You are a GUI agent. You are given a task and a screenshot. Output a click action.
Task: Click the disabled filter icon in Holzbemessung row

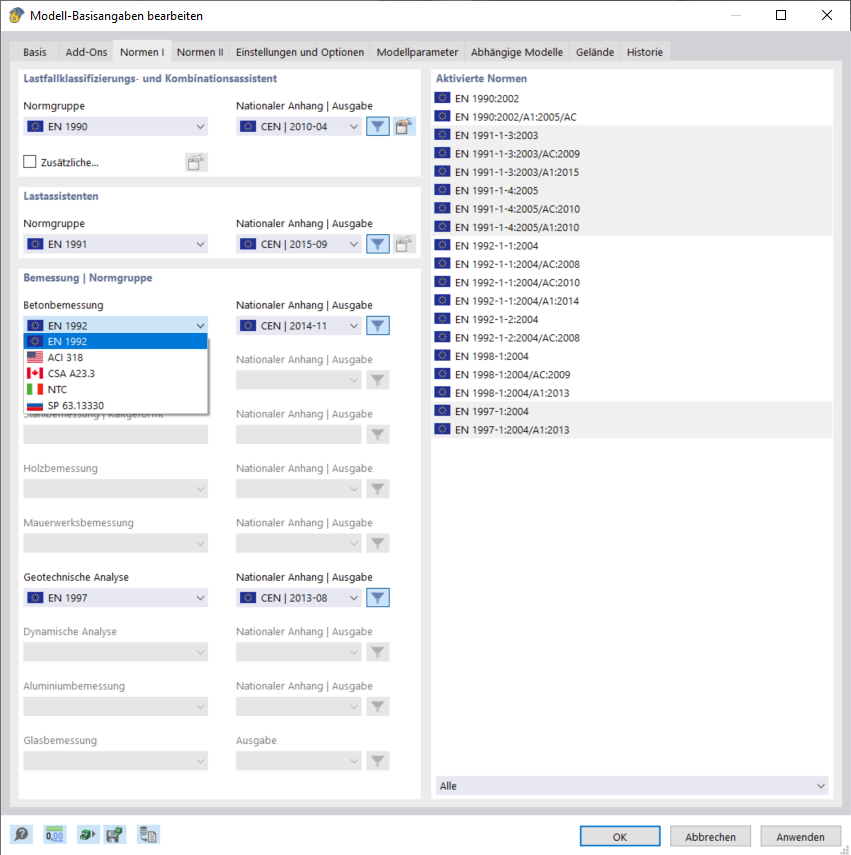tap(377, 489)
